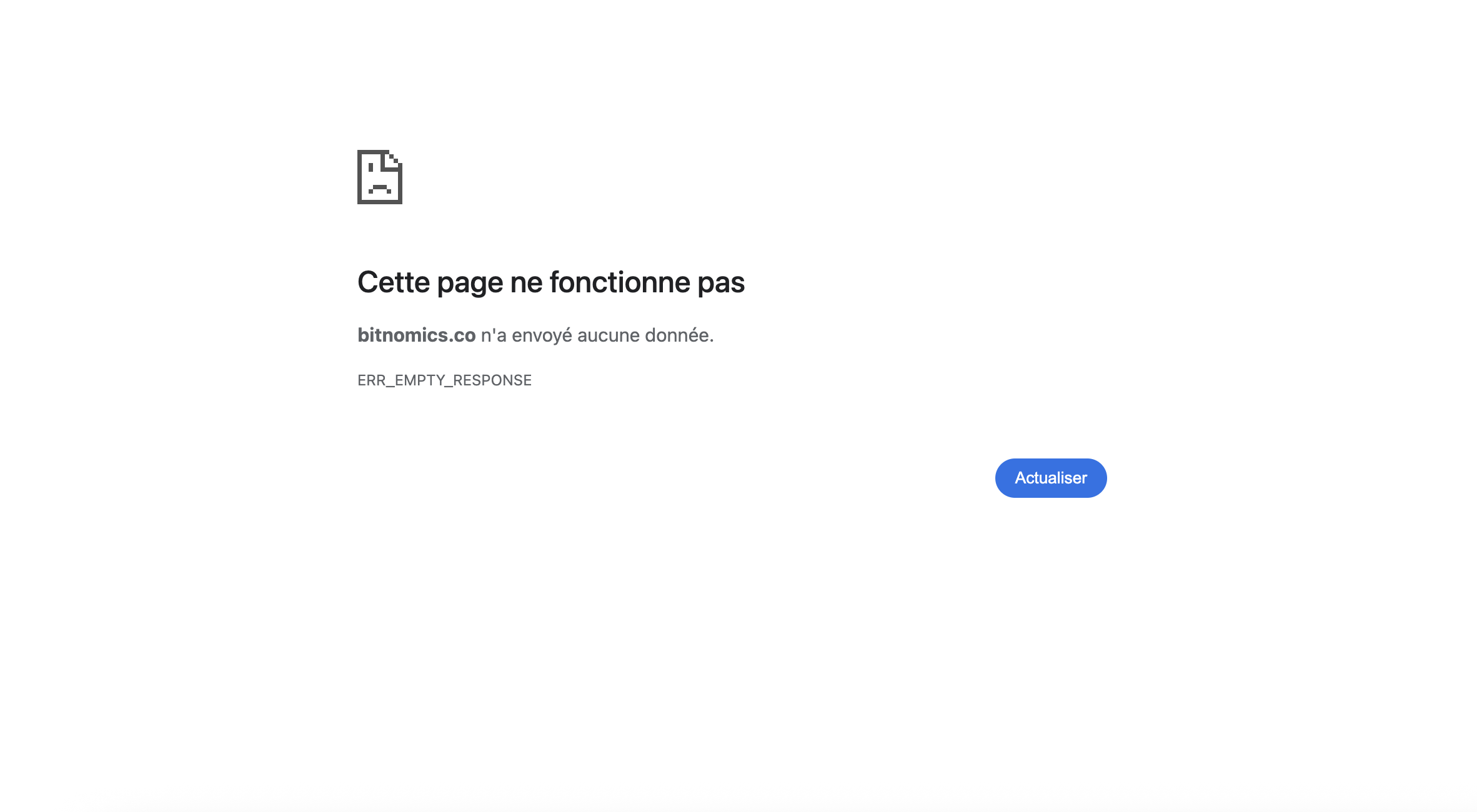
Task: Click 'EMPTY' within the error code
Action: coord(420,380)
